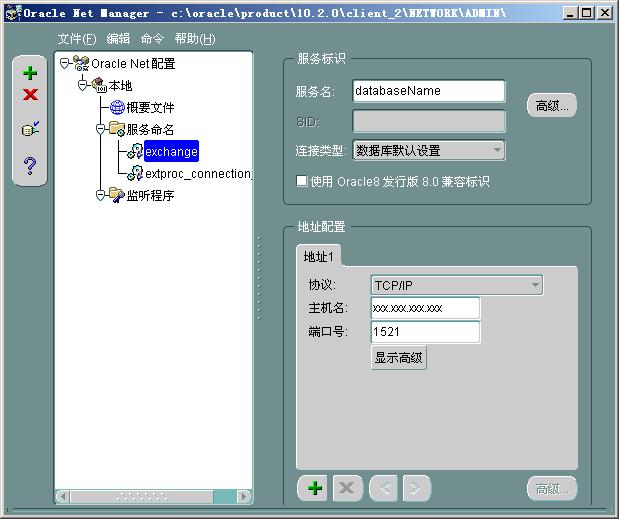Open help with the question mark icon
This screenshot has height=519, width=619.
[30, 165]
